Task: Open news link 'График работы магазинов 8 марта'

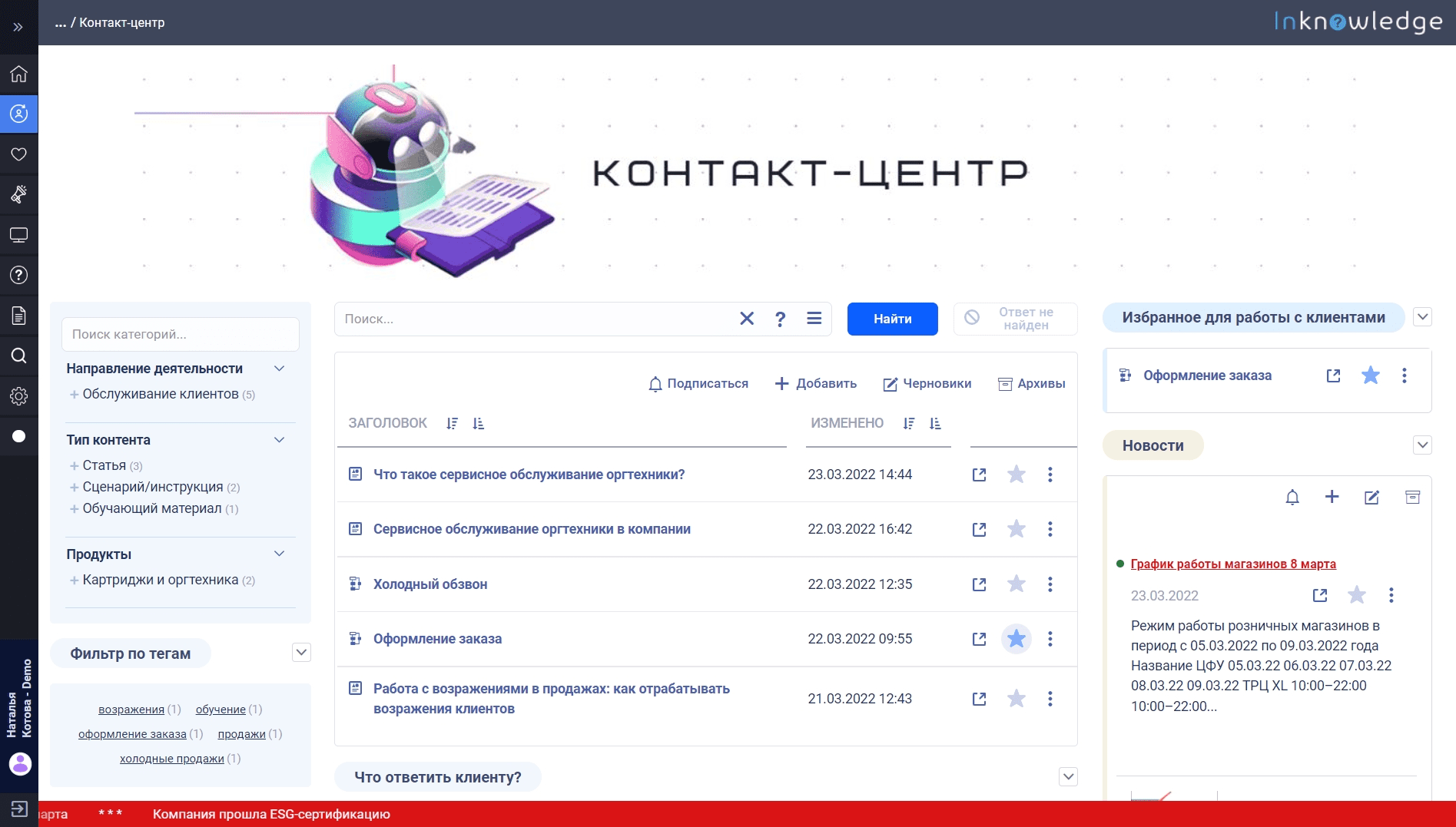Action: [1232, 564]
